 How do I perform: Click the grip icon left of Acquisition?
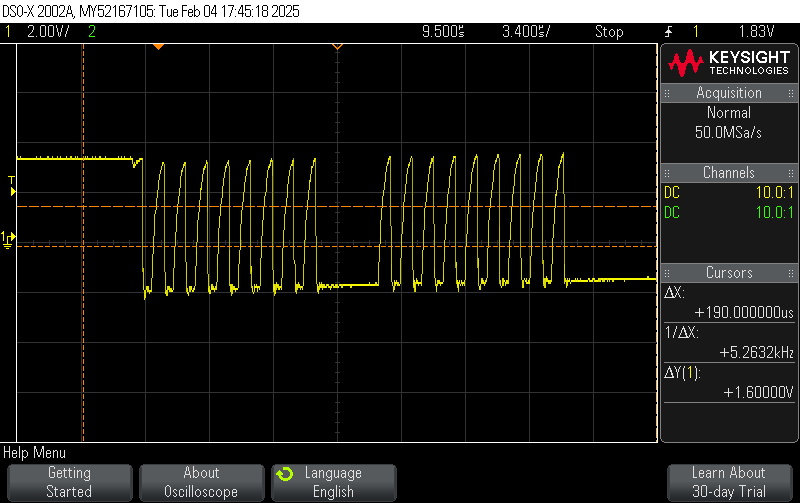tap(669, 93)
